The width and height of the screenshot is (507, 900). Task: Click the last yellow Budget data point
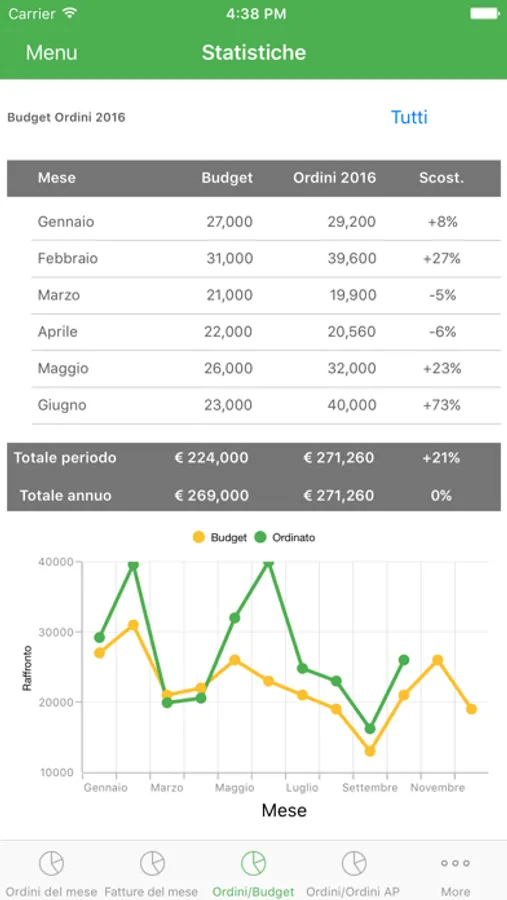coord(471,709)
